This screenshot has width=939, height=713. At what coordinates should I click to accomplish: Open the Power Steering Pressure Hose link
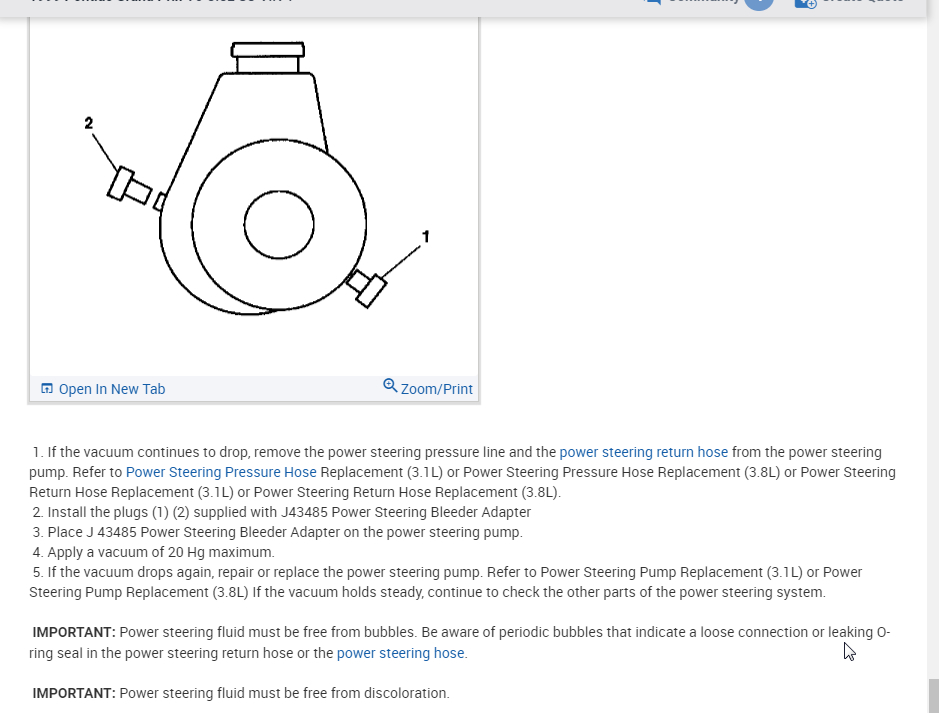coord(221,472)
